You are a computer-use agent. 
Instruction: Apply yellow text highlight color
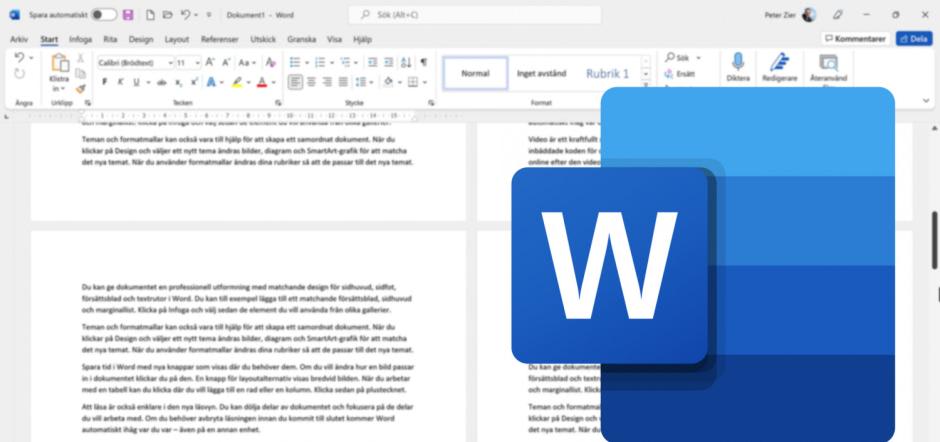coord(237,82)
